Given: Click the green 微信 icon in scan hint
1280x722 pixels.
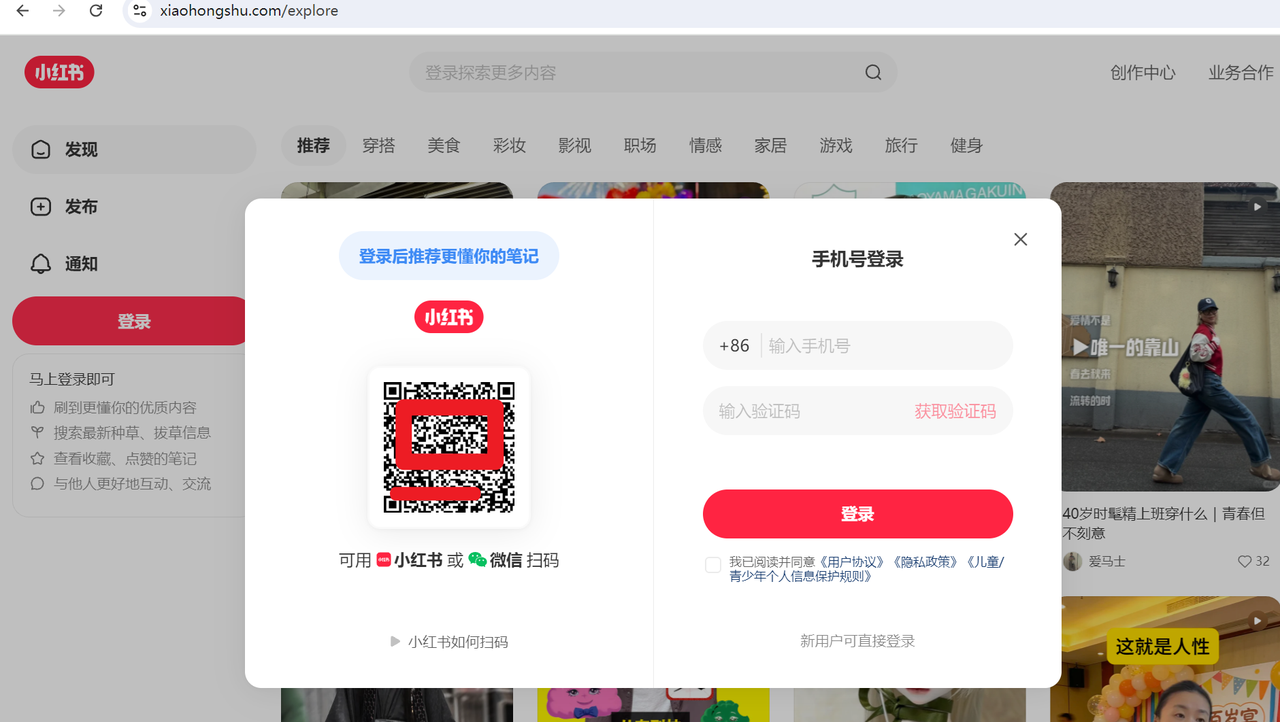Looking at the screenshot, I should click(477, 560).
